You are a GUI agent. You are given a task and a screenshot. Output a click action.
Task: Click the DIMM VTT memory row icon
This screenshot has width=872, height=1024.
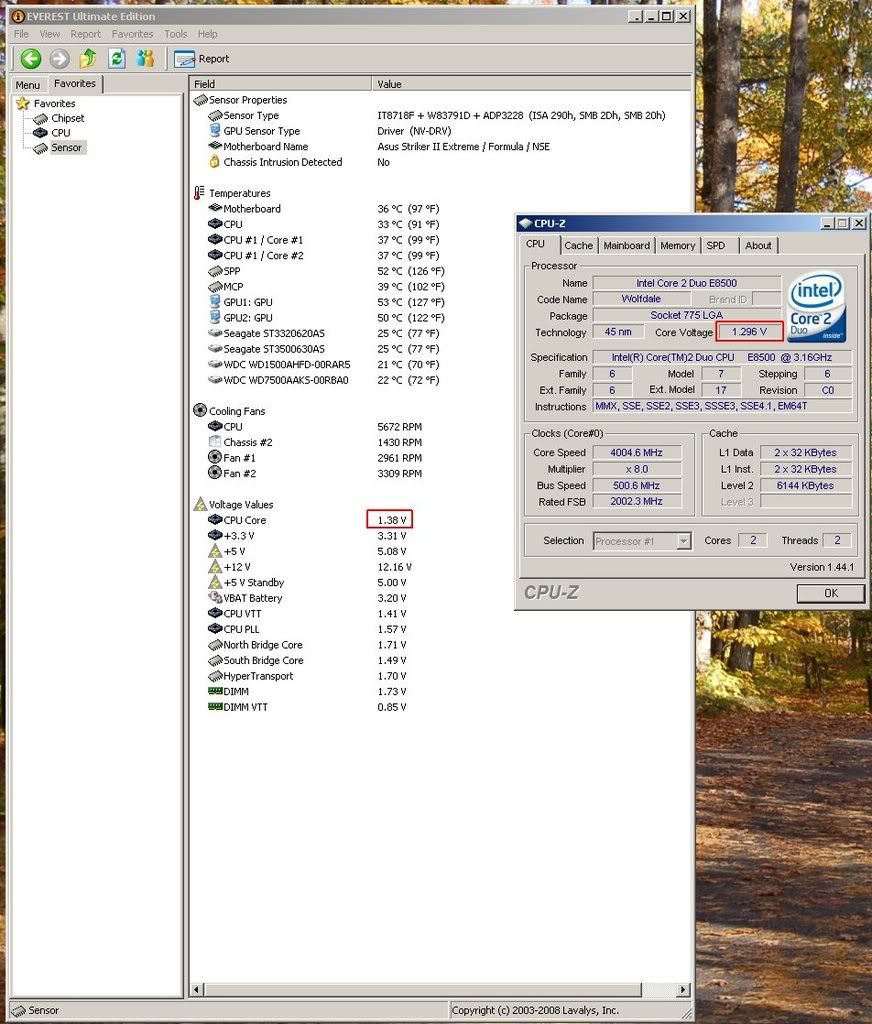[x=215, y=707]
